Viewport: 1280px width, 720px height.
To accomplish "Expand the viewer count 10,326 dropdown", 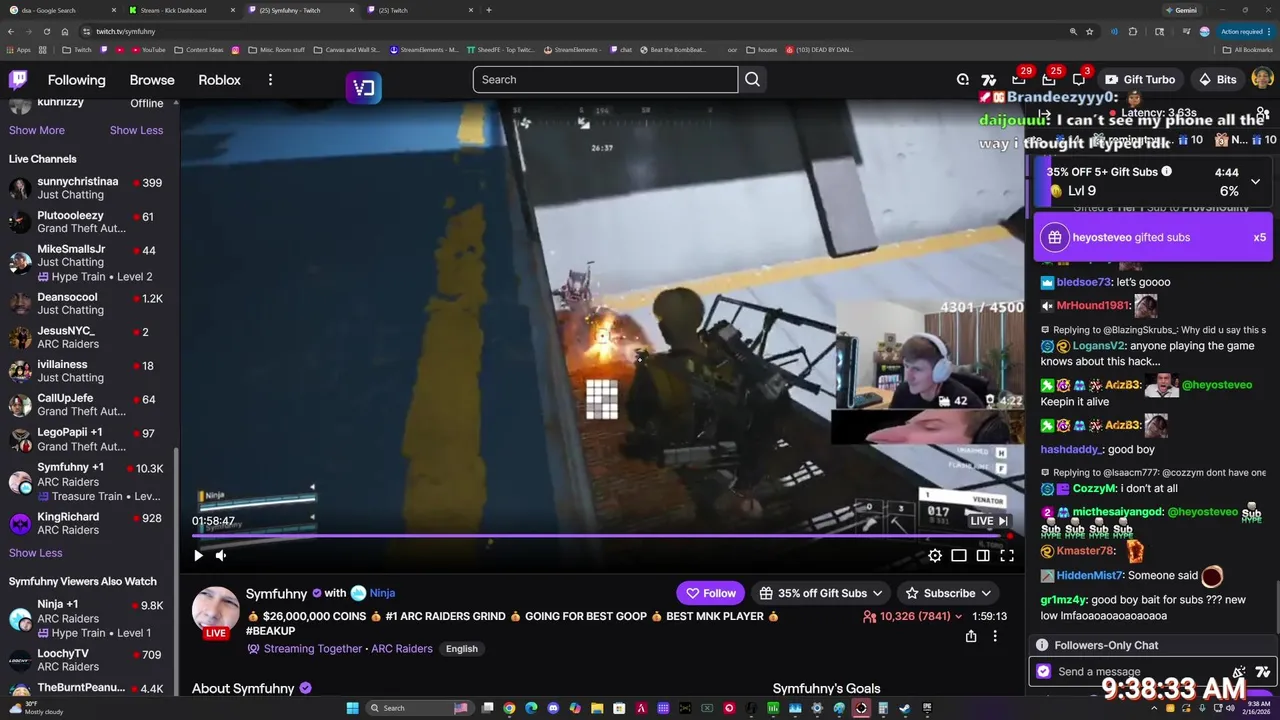I will click(x=912, y=617).
